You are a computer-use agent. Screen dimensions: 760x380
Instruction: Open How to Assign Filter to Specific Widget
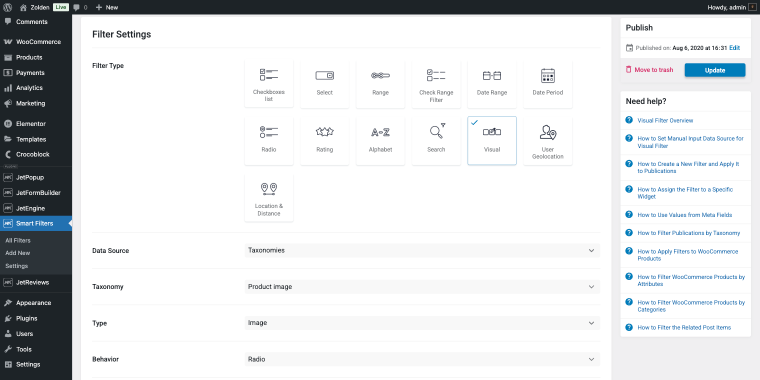[685, 193]
